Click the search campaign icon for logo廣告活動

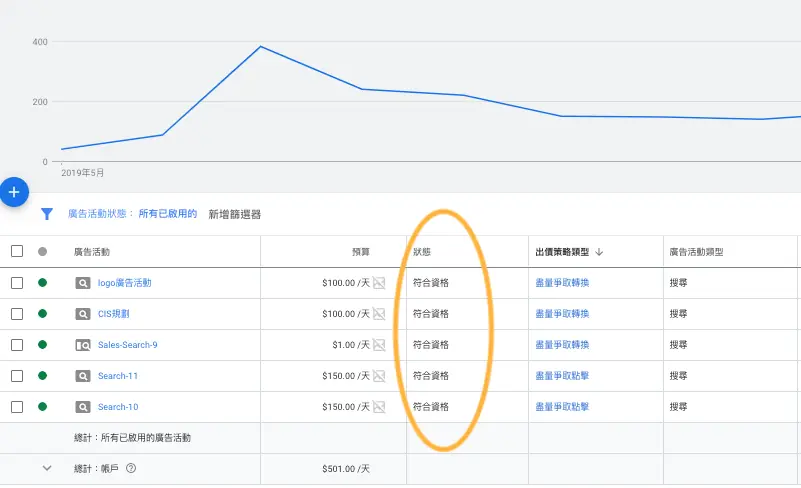(83, 283)
